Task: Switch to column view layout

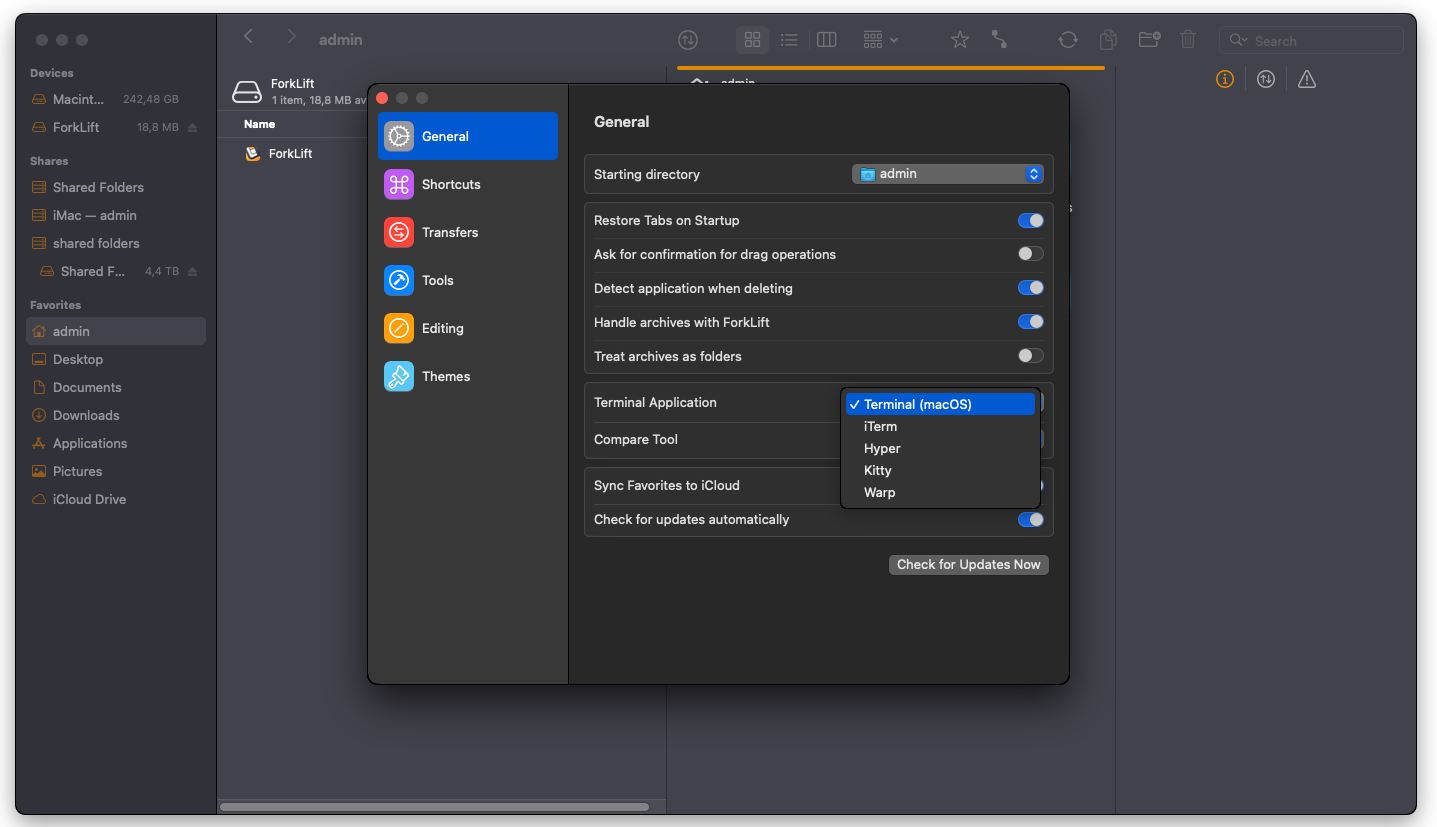Action: tap(826, 40)
